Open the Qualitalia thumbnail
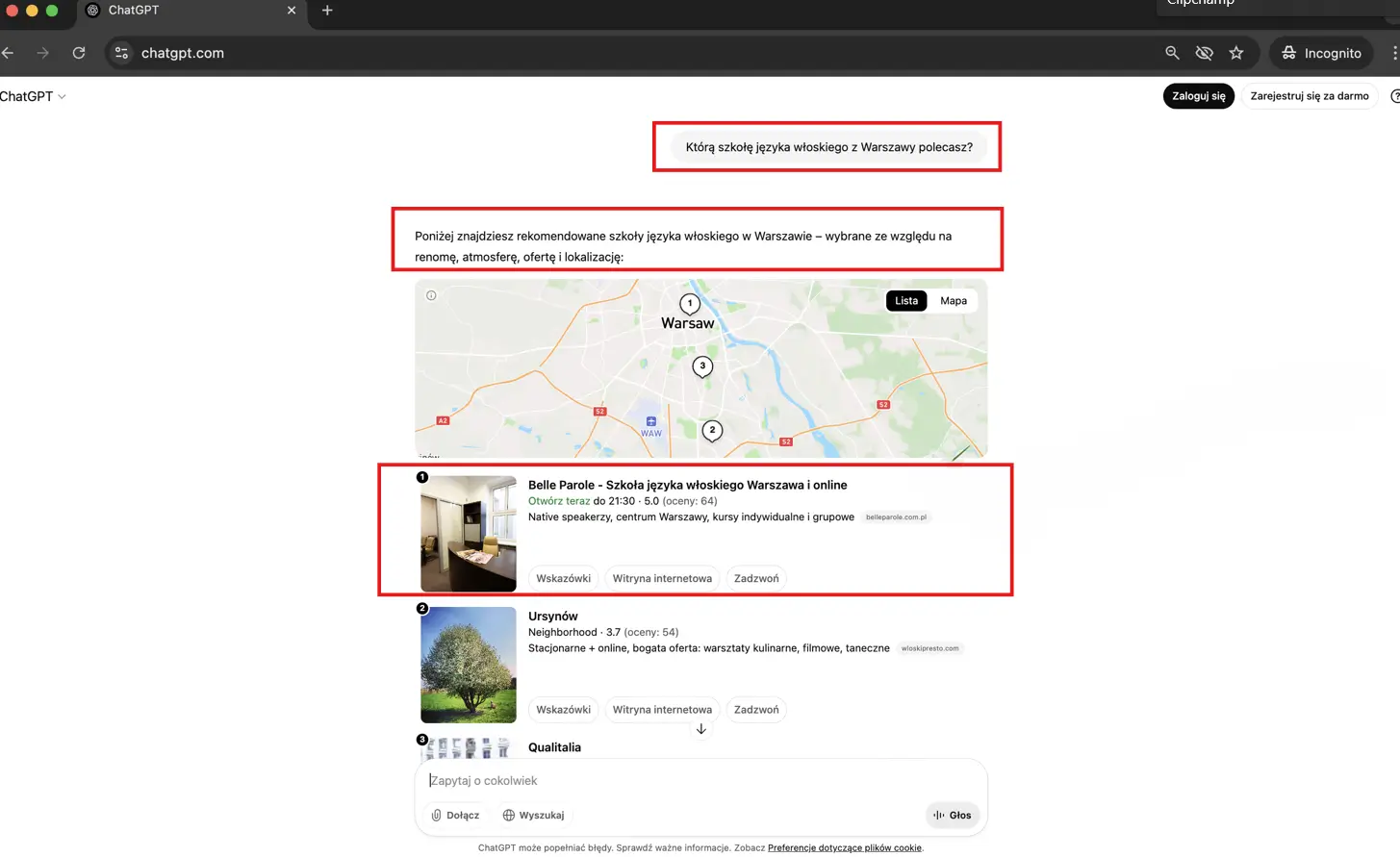 [469, 748]
